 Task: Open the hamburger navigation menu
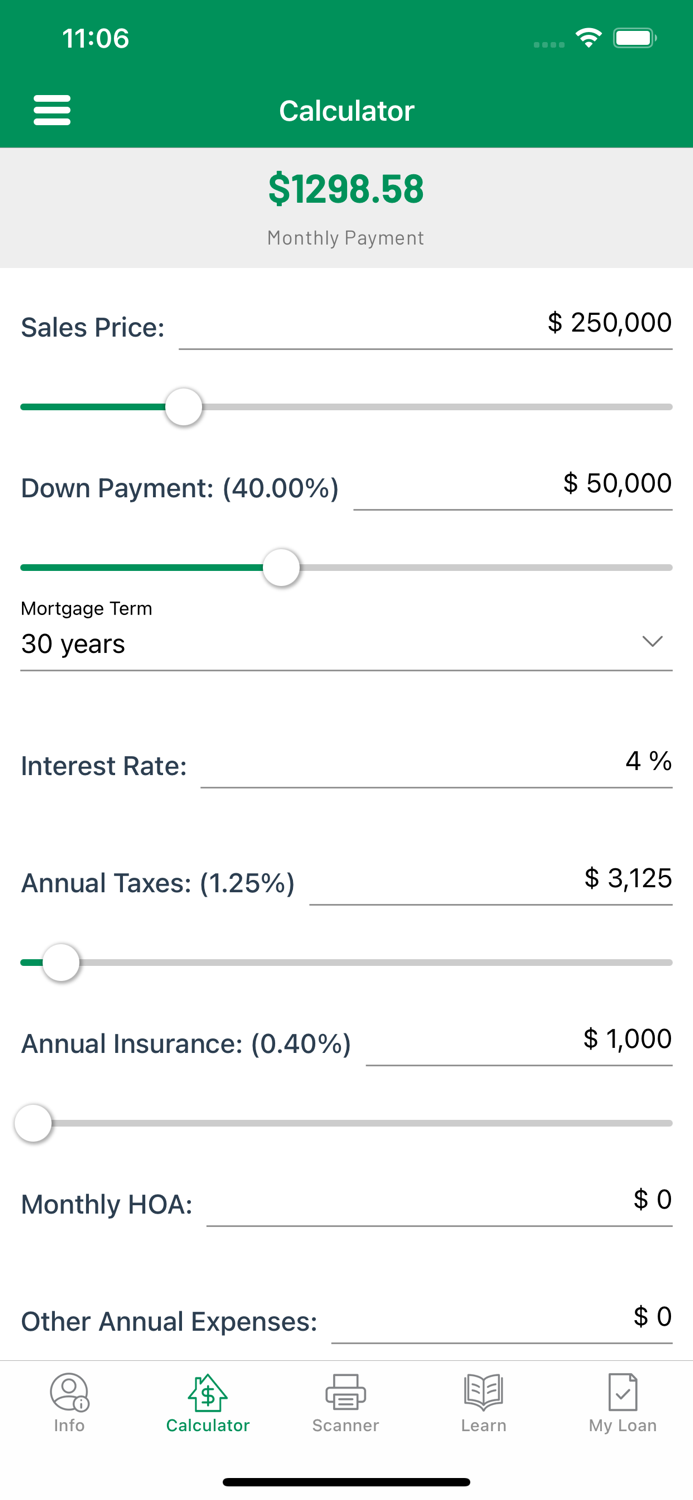click(52, 110)
